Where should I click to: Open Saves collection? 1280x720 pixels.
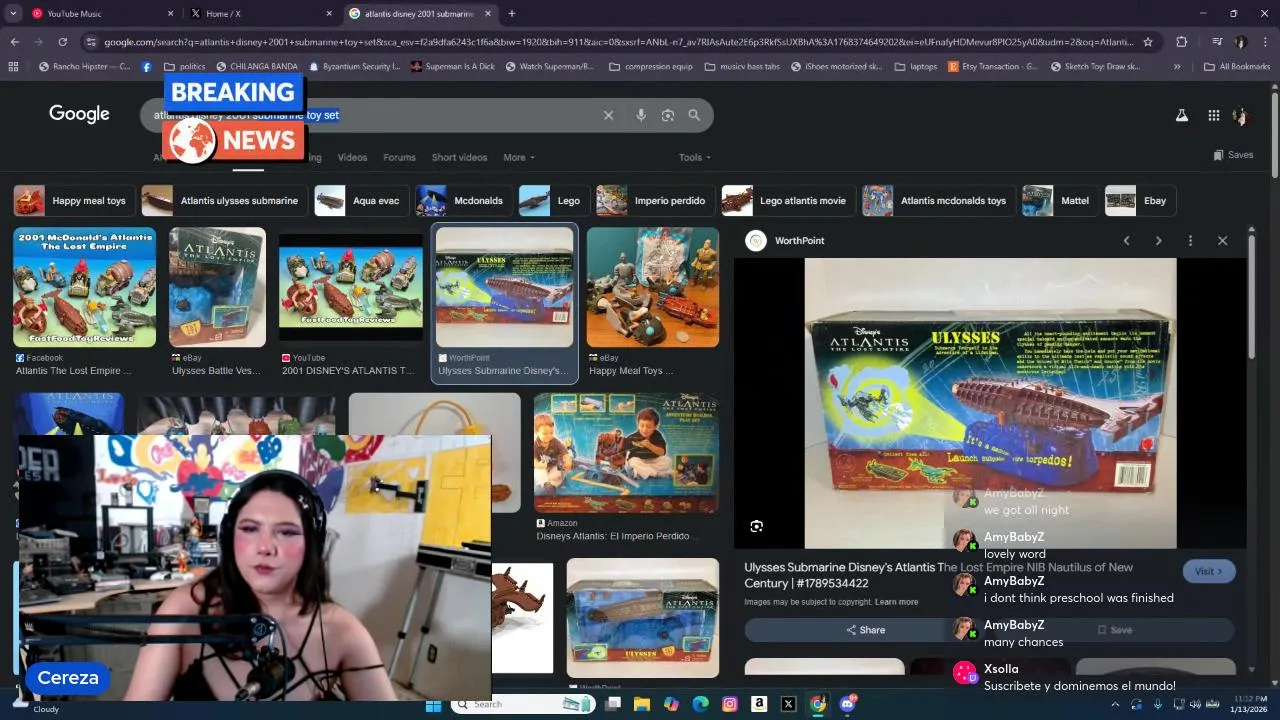coord(1233,155)
